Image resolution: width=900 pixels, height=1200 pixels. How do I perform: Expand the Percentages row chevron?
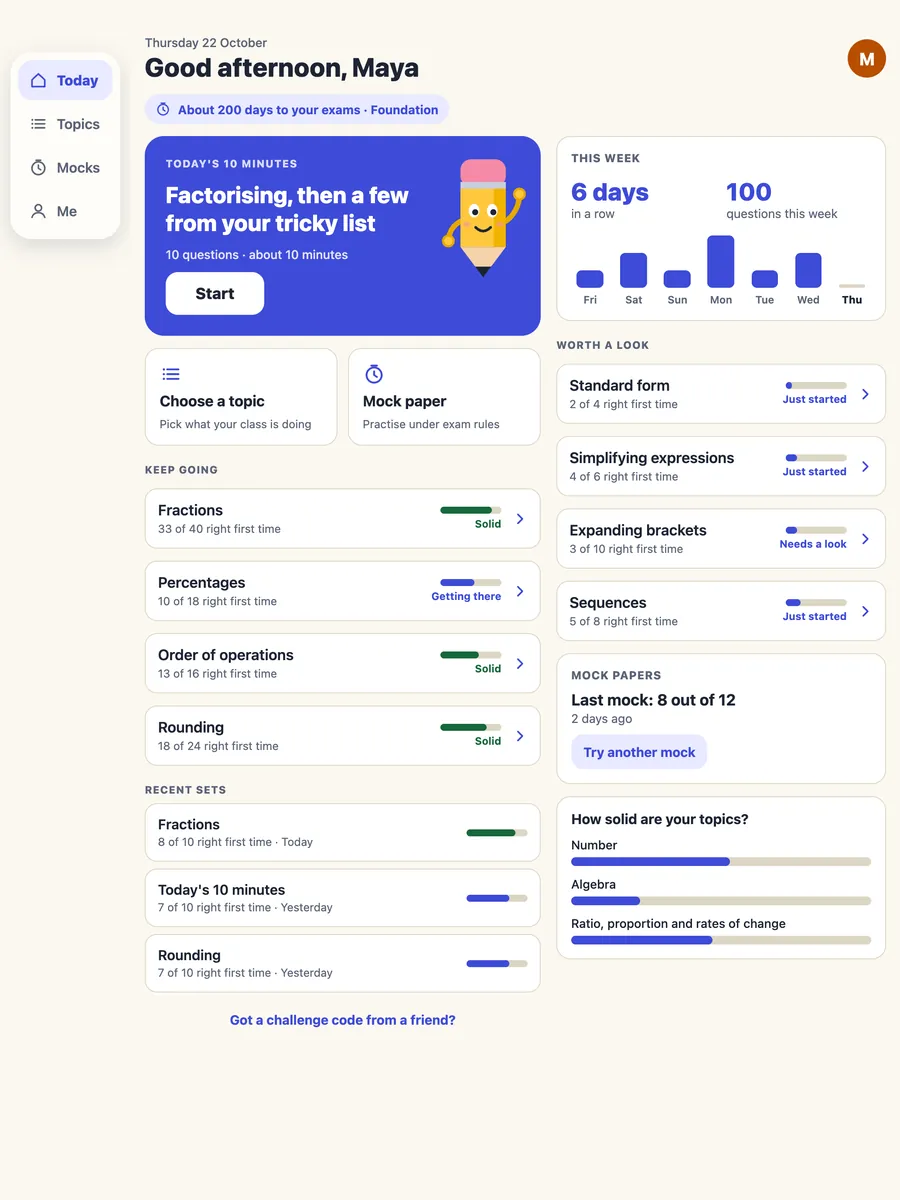pos(520,591)
